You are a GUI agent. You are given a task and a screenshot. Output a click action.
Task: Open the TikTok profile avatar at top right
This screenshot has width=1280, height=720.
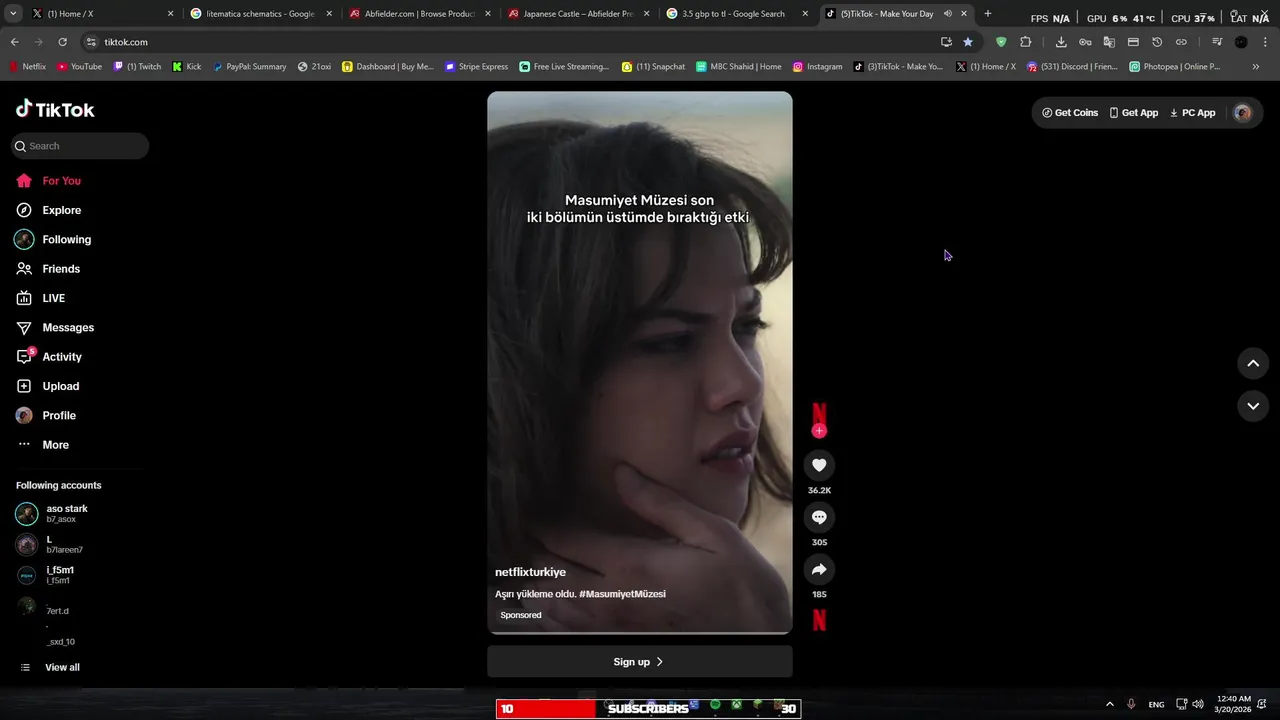1243,113
